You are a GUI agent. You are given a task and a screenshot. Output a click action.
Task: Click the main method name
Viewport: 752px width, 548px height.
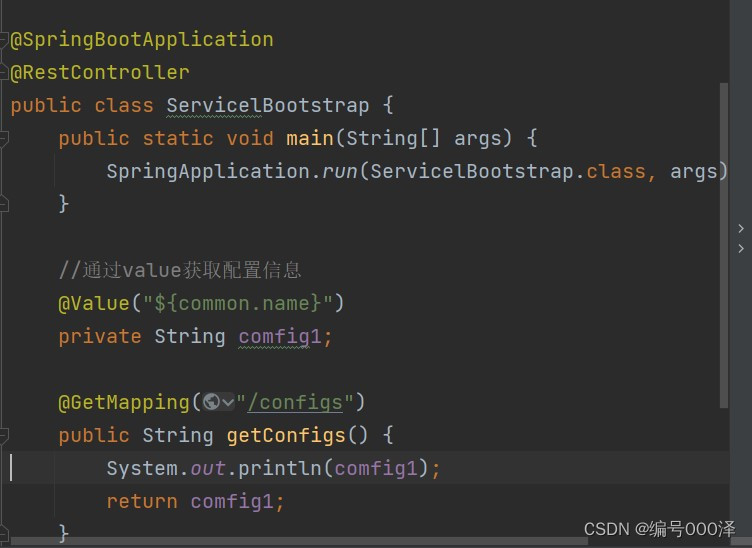coord(310,139)
